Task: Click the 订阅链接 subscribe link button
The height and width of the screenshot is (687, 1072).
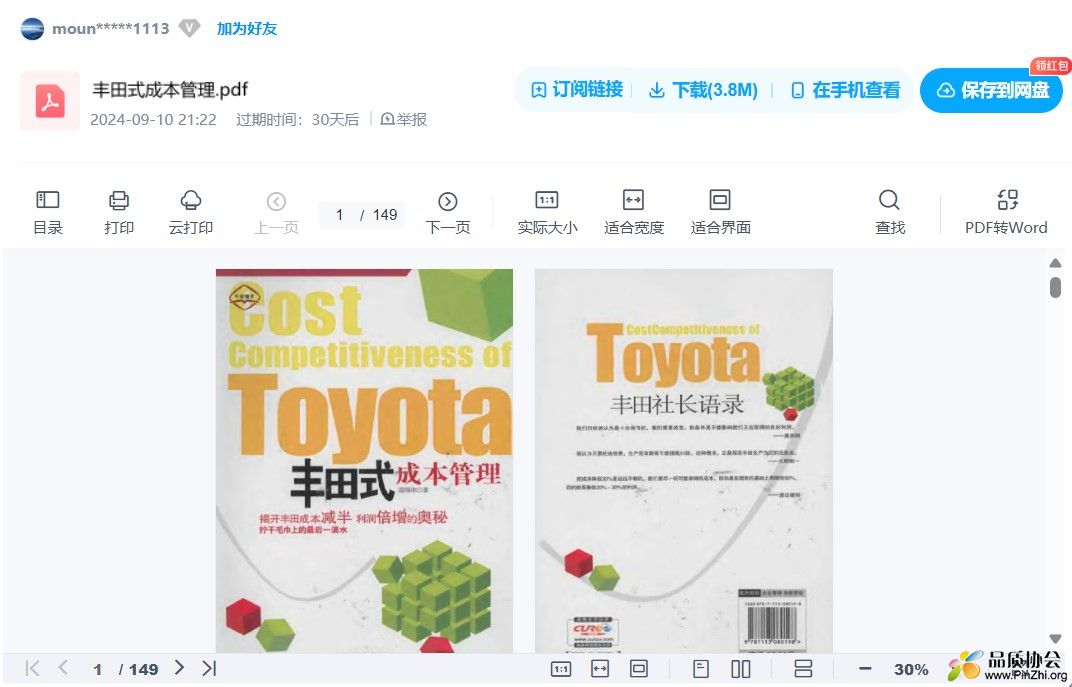Action: coord(577,90)
